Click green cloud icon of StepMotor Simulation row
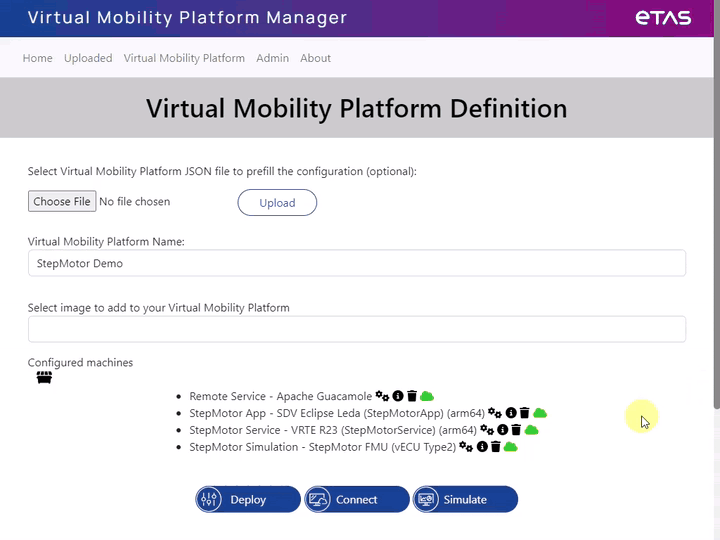This screenshot has height=540, width=720. [510, 446]
